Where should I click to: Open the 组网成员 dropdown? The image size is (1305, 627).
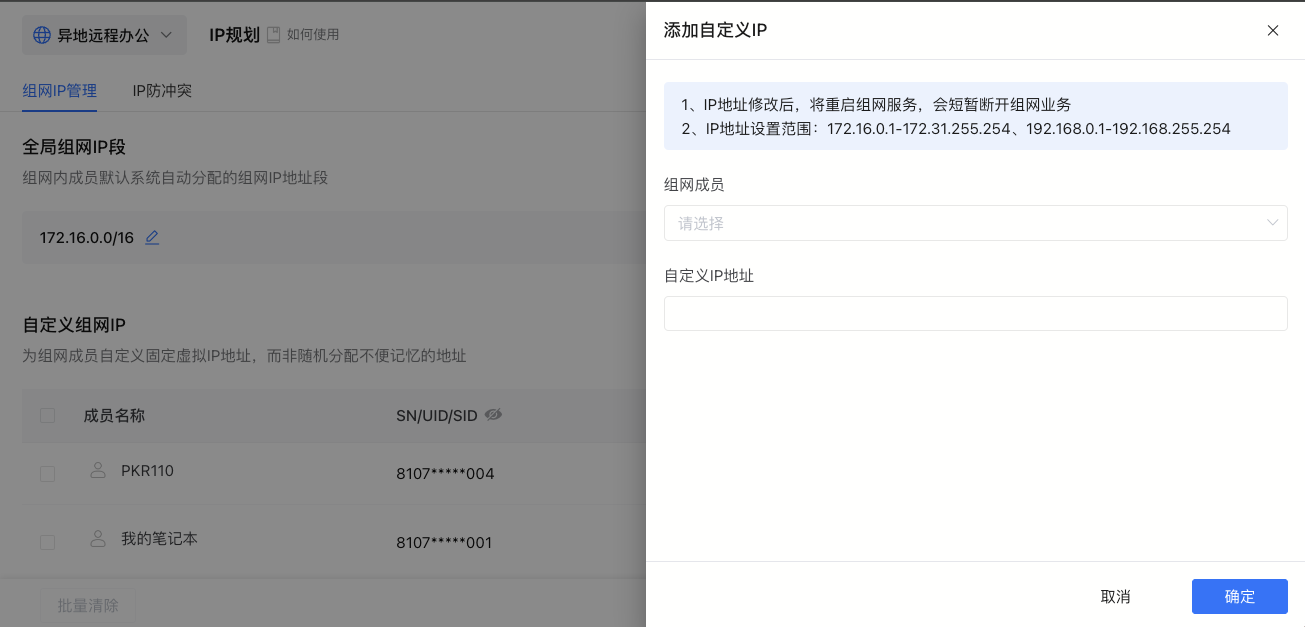point(975,223)
